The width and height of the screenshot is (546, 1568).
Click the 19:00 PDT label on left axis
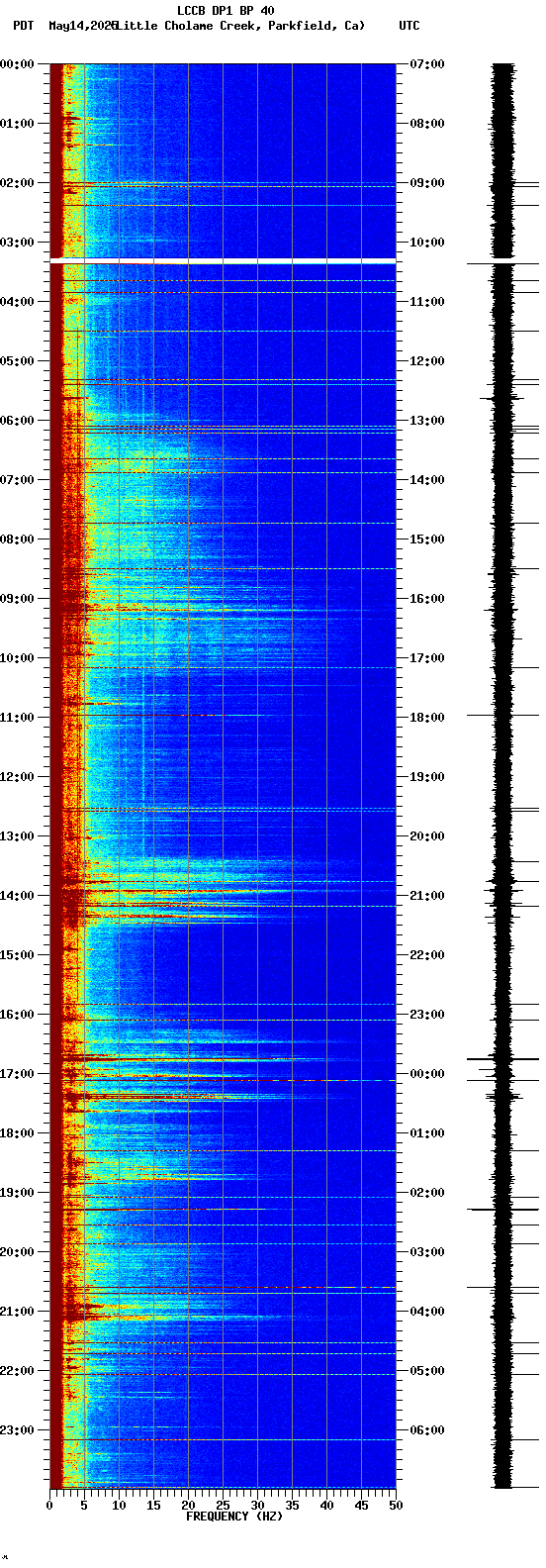pyautogui.click(x=17, y=1193)
